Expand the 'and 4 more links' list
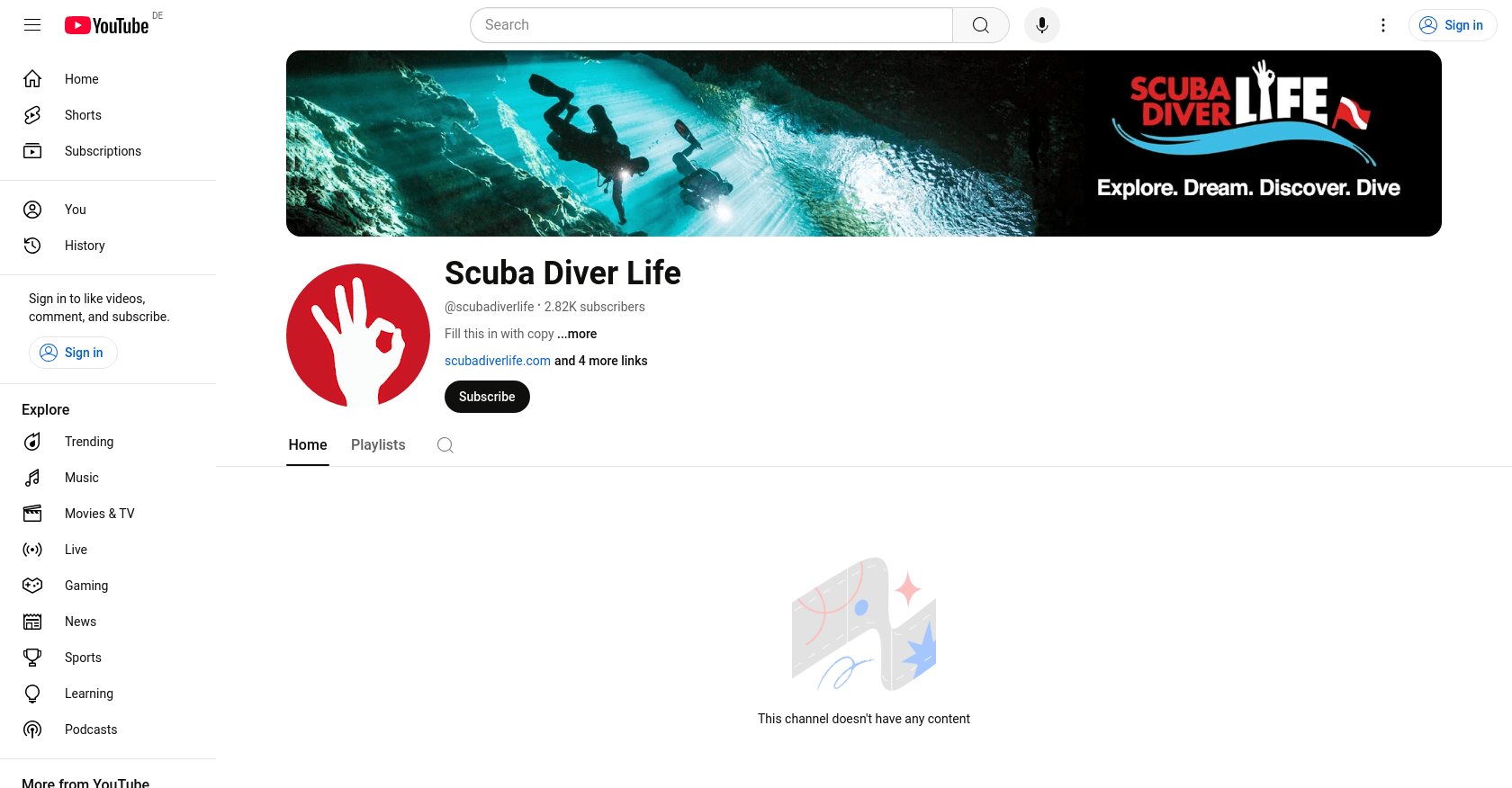 pyautogui.click(x=600, y=361)
